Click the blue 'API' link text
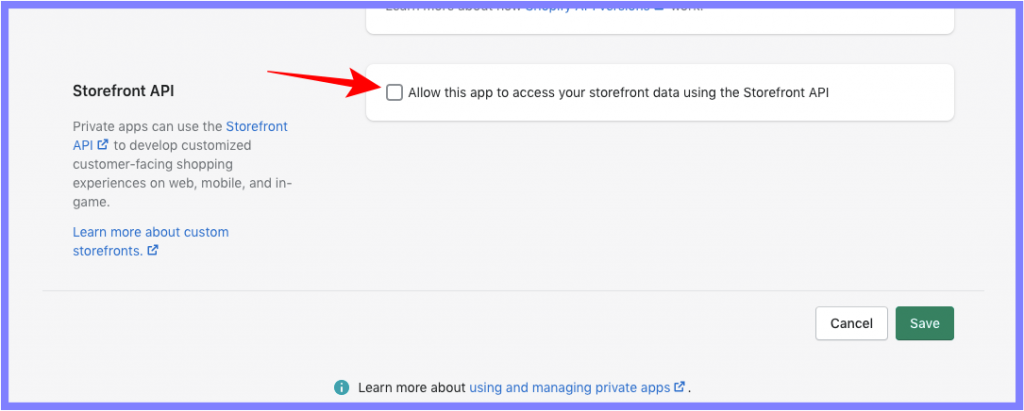Screen dimensions: 1024x411 tap(83, 145)
